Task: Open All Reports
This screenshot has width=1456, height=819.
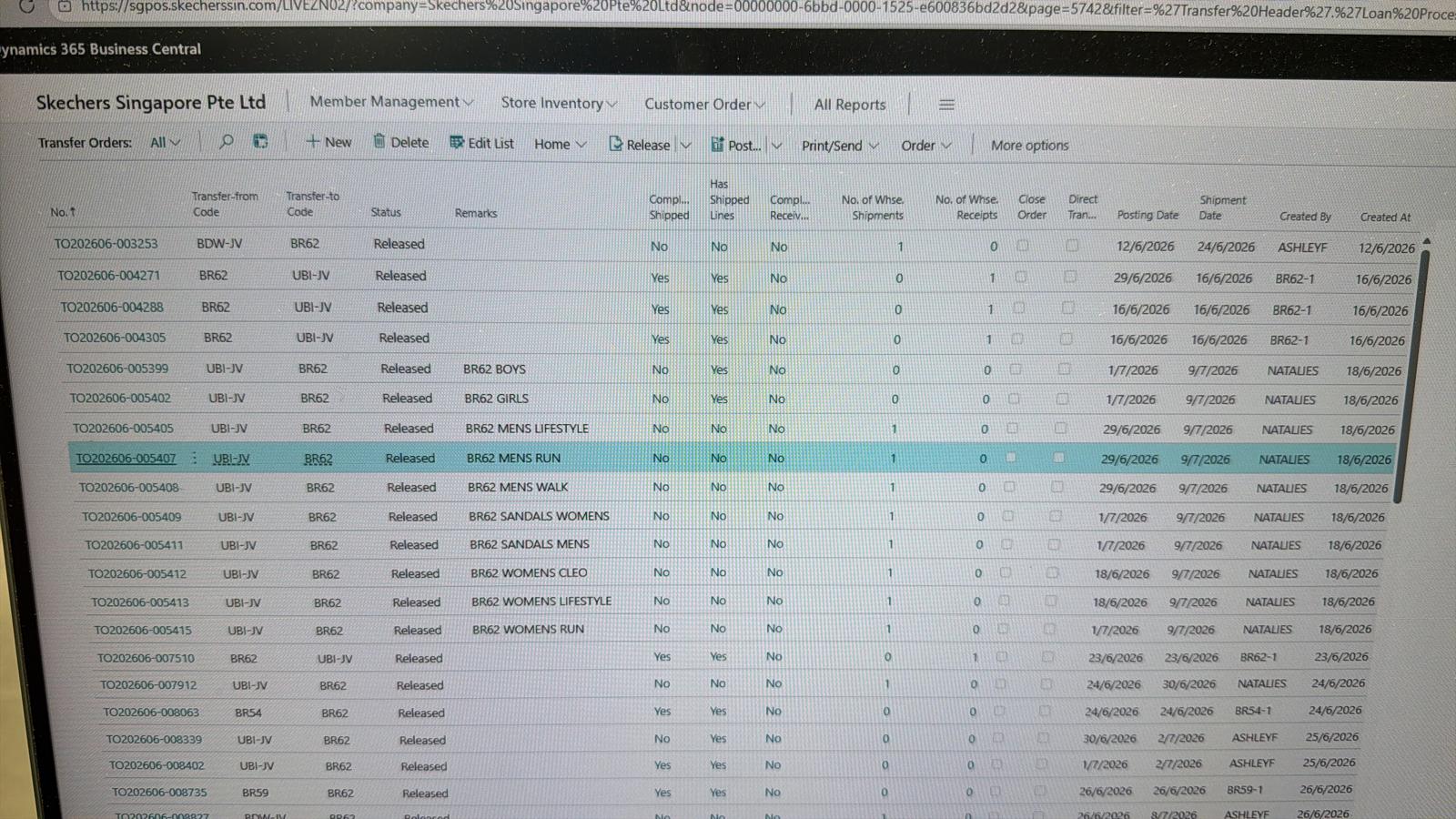Action: 850,105
